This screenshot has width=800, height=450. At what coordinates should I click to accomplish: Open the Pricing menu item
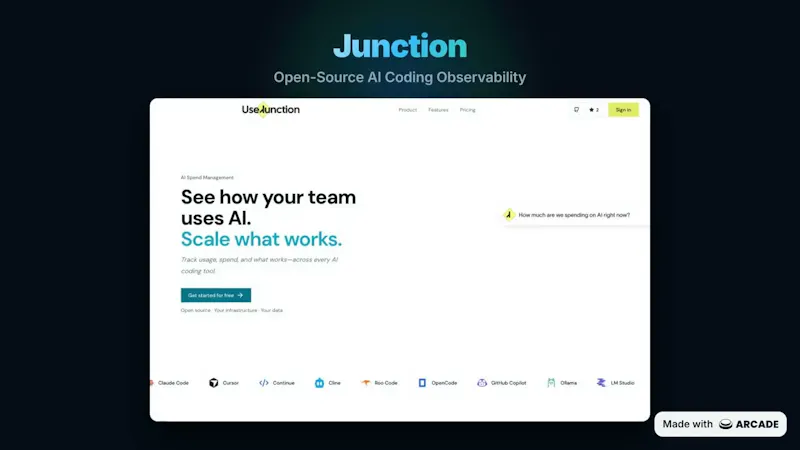pos(467,110)
